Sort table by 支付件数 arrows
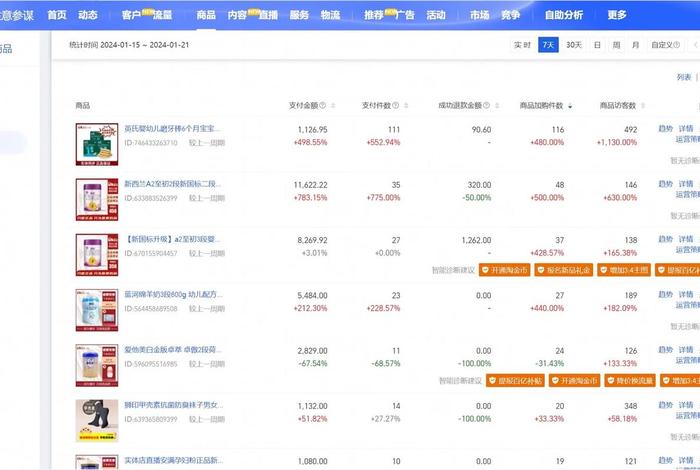 click(x=406, y=106)
